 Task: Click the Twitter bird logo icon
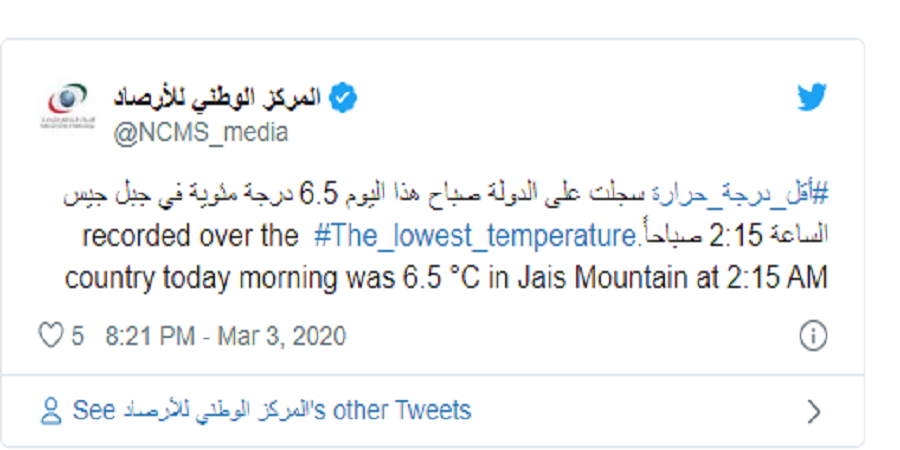point(812,97)
